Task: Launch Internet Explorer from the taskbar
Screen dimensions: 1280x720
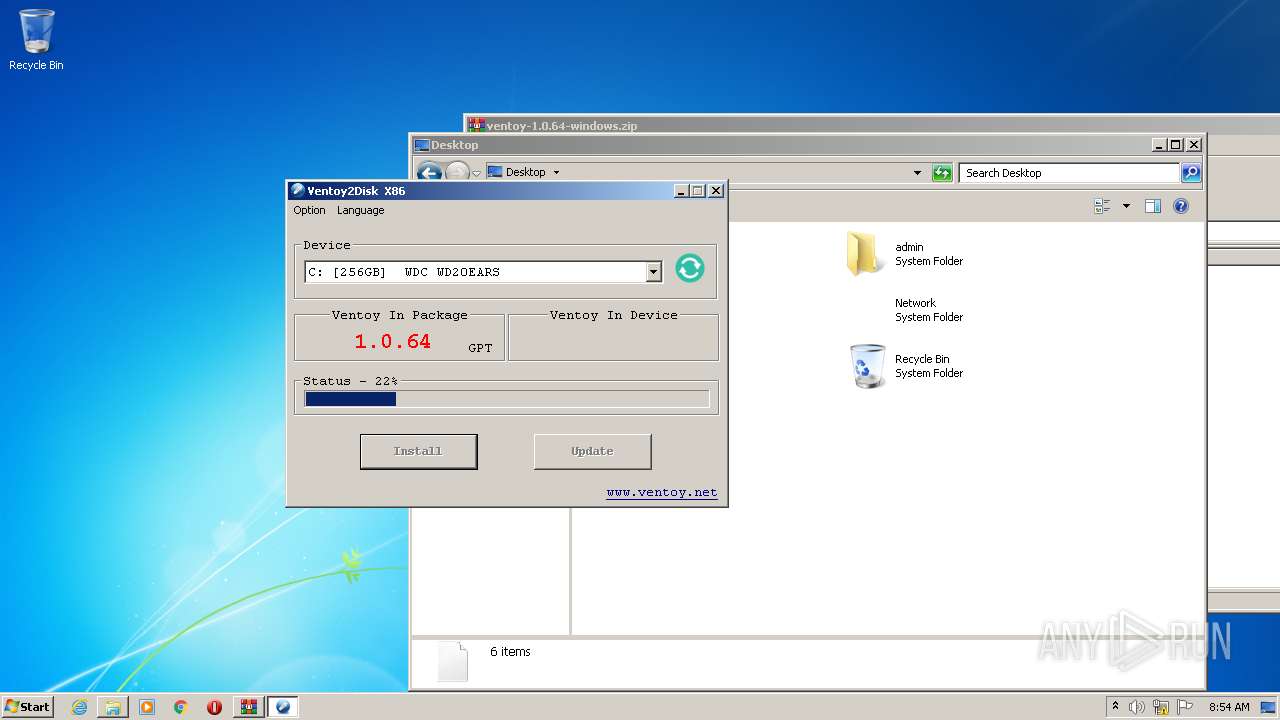Action: pyautogui.click(x=79, y=707)
